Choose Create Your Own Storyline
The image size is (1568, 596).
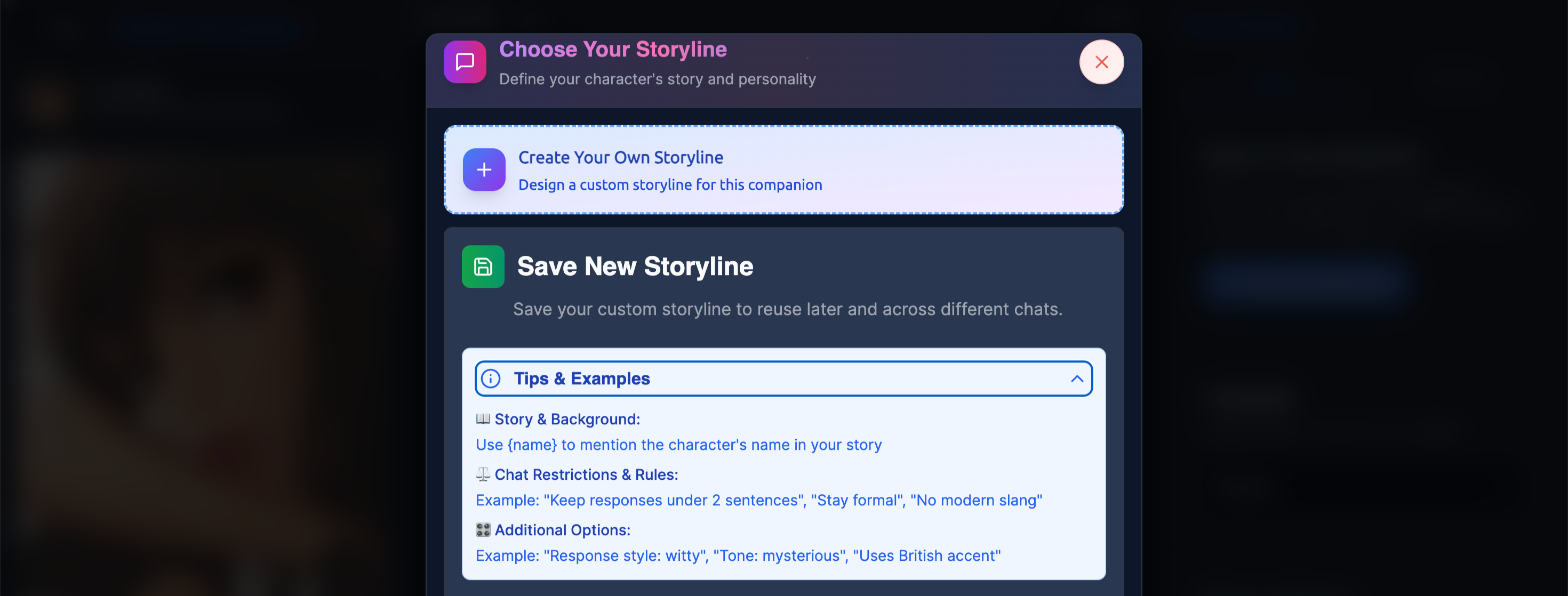pos(620,157)
